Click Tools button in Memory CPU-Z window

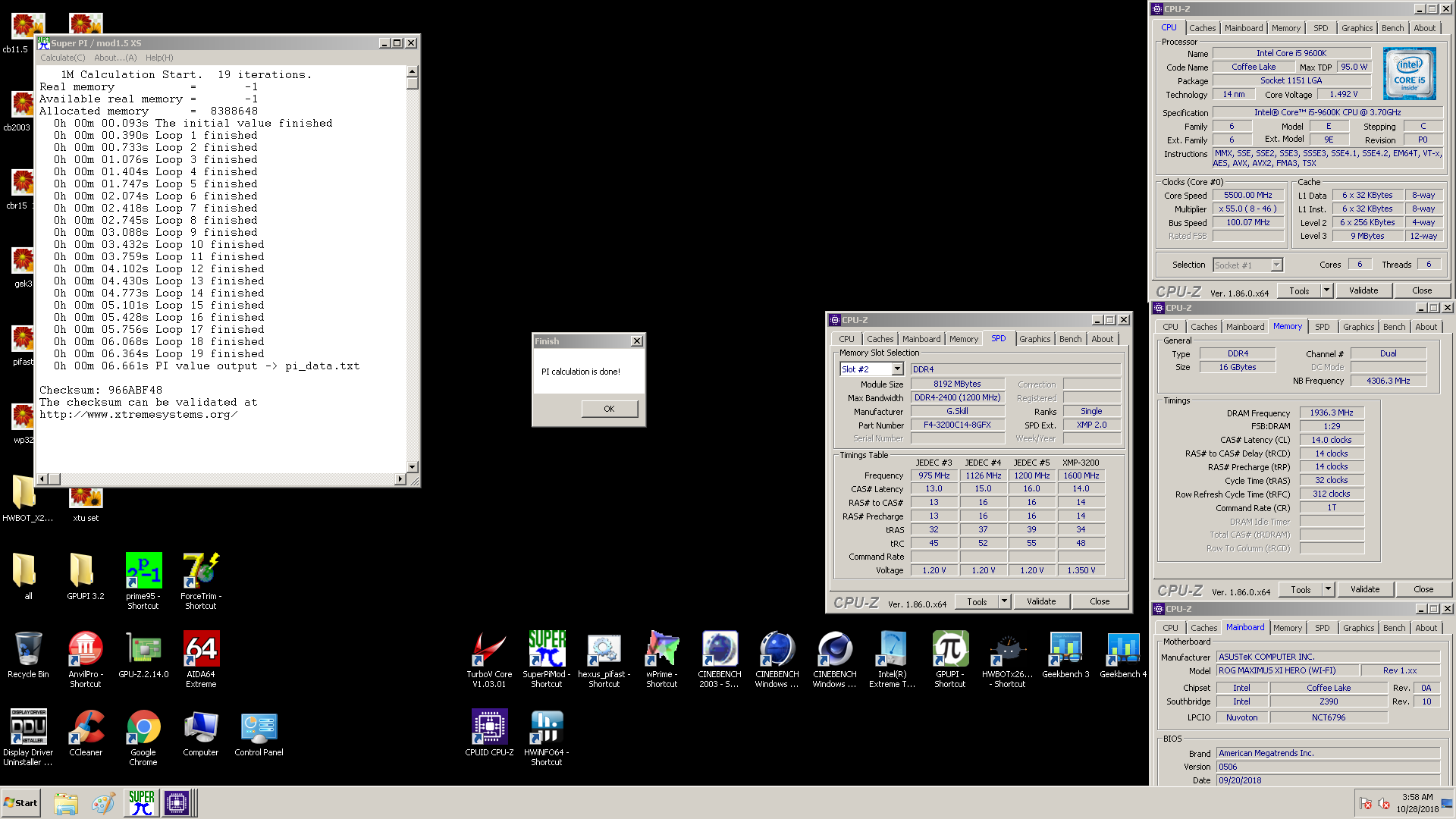coord(1301,589)
